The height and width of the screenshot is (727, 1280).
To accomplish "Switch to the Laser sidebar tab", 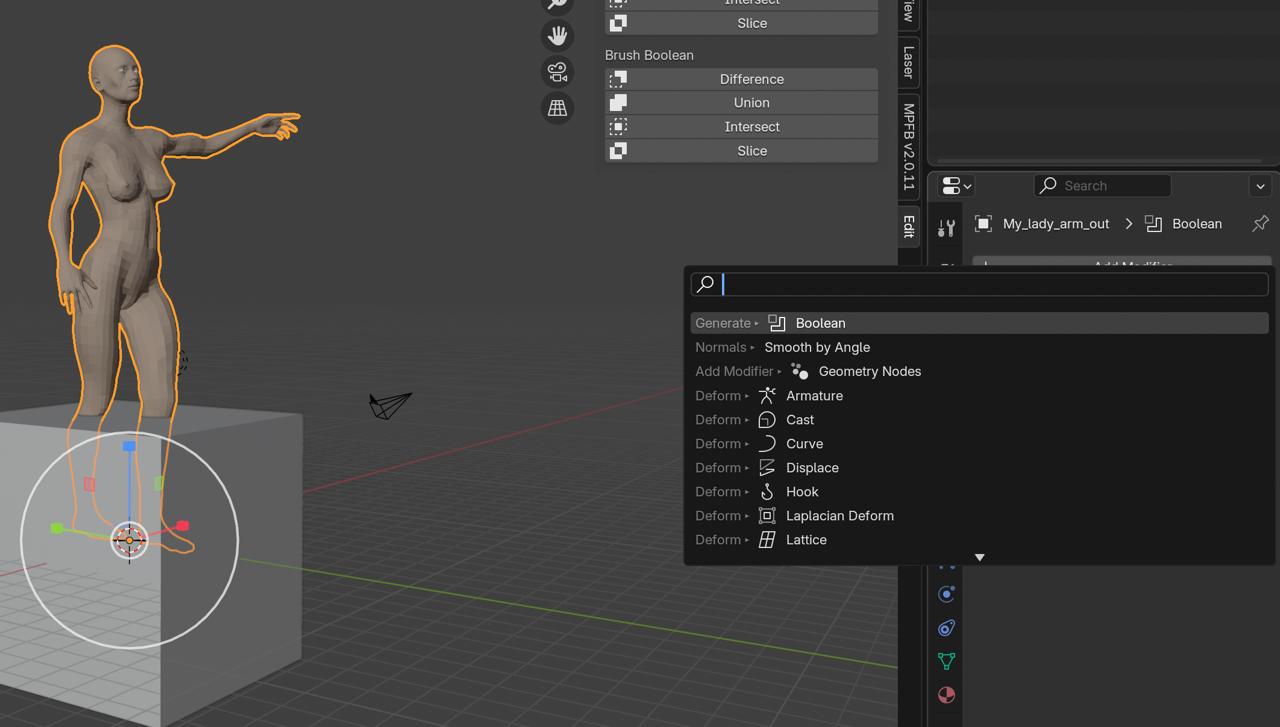I will click(x=908, y=62).
